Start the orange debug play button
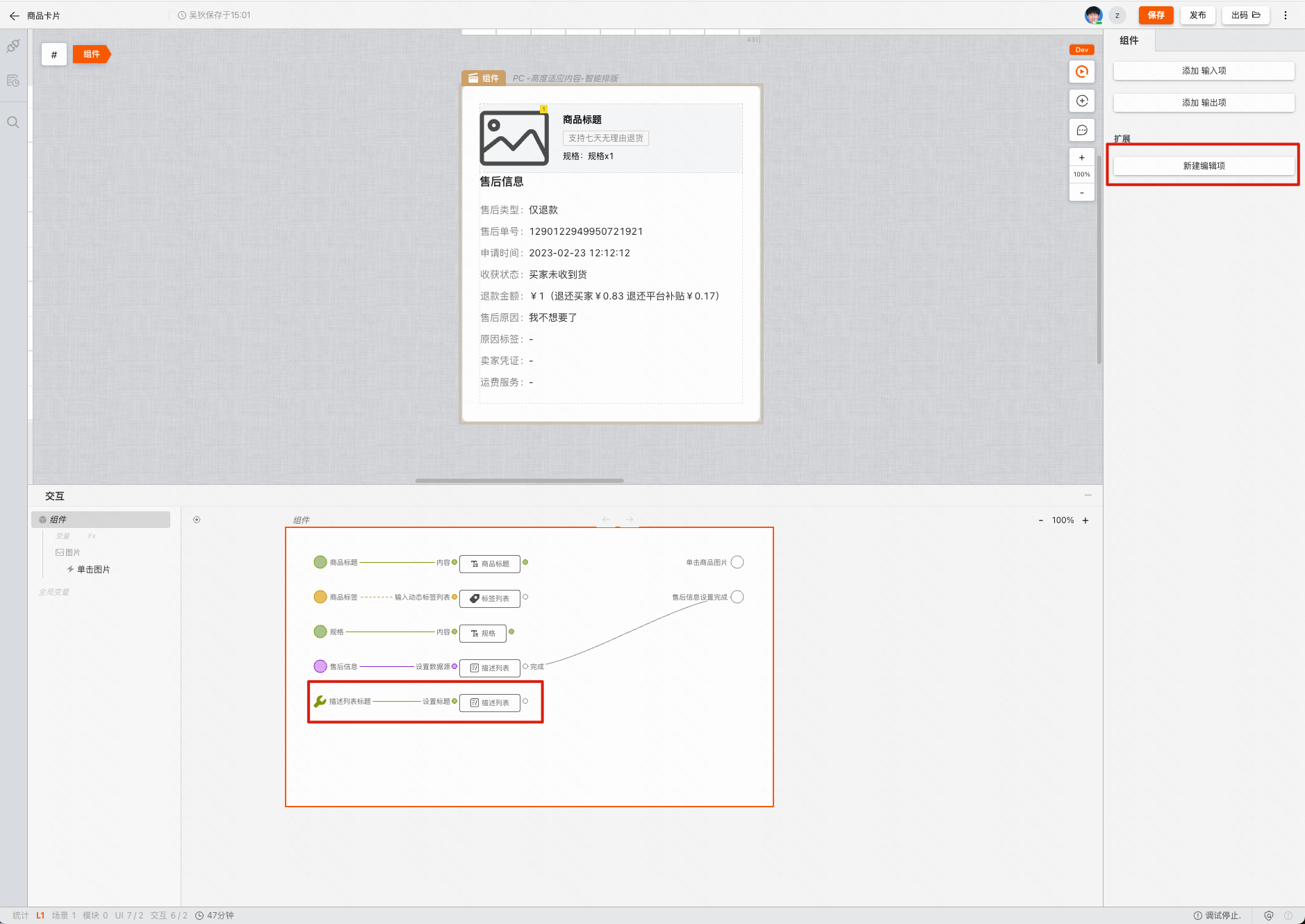The height and width of the screenshot is (924, 1305). click(x=1082, y=72)
